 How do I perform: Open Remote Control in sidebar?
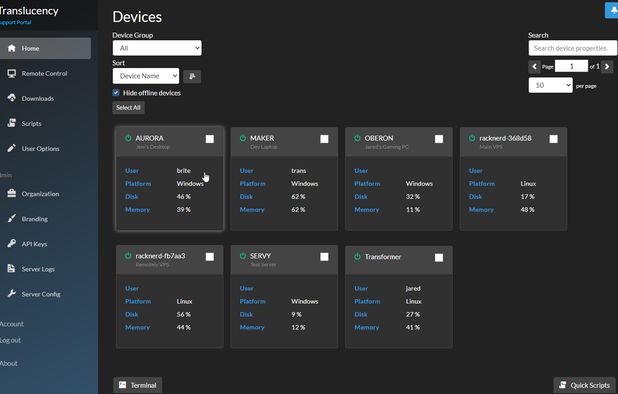tap(45, 73)
